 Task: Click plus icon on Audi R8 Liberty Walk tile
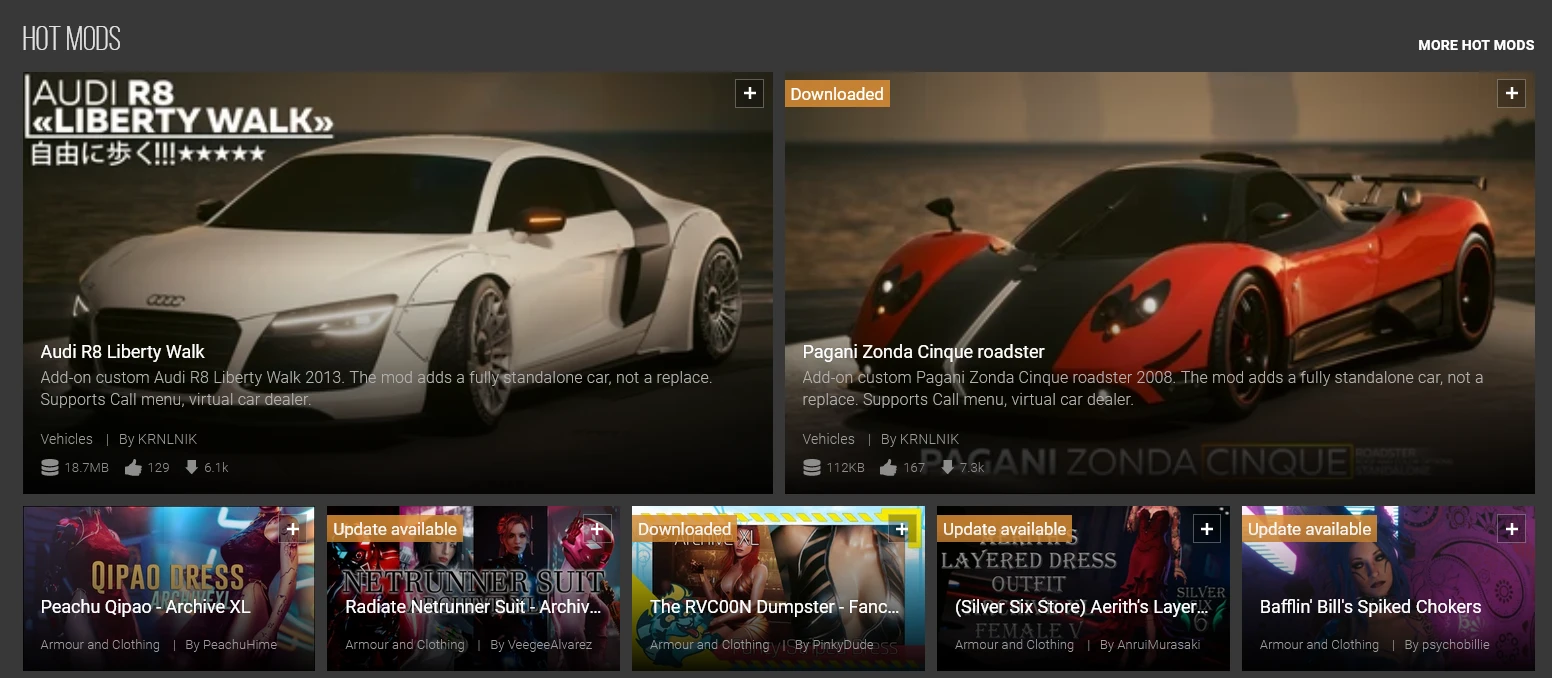tap(749, 93)
